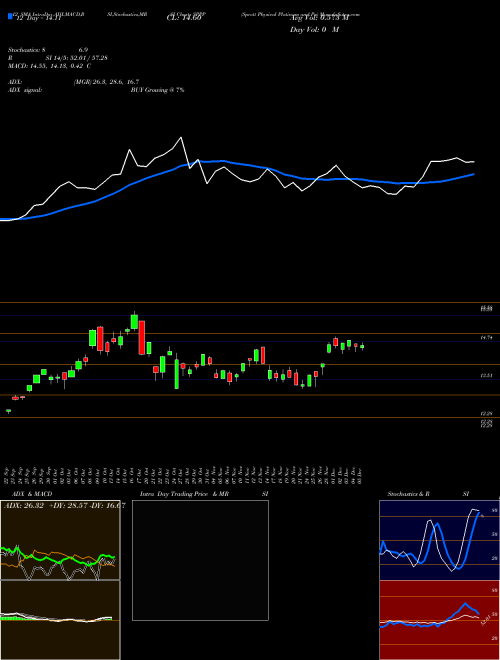Click the 'ADX: 26.32 +DY: 28.57 -DY: 16.67' readout

(64, 506)
